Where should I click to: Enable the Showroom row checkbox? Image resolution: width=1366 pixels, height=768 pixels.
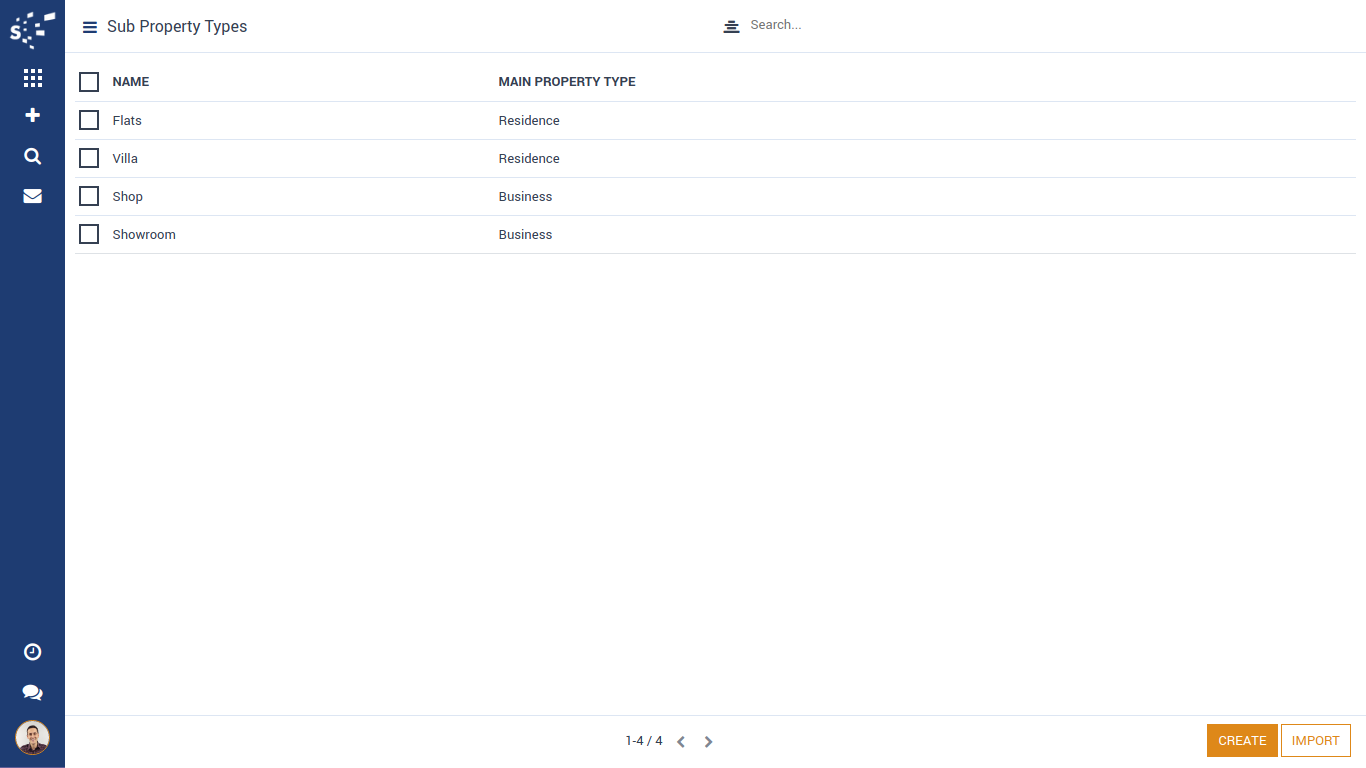(89, 234)
